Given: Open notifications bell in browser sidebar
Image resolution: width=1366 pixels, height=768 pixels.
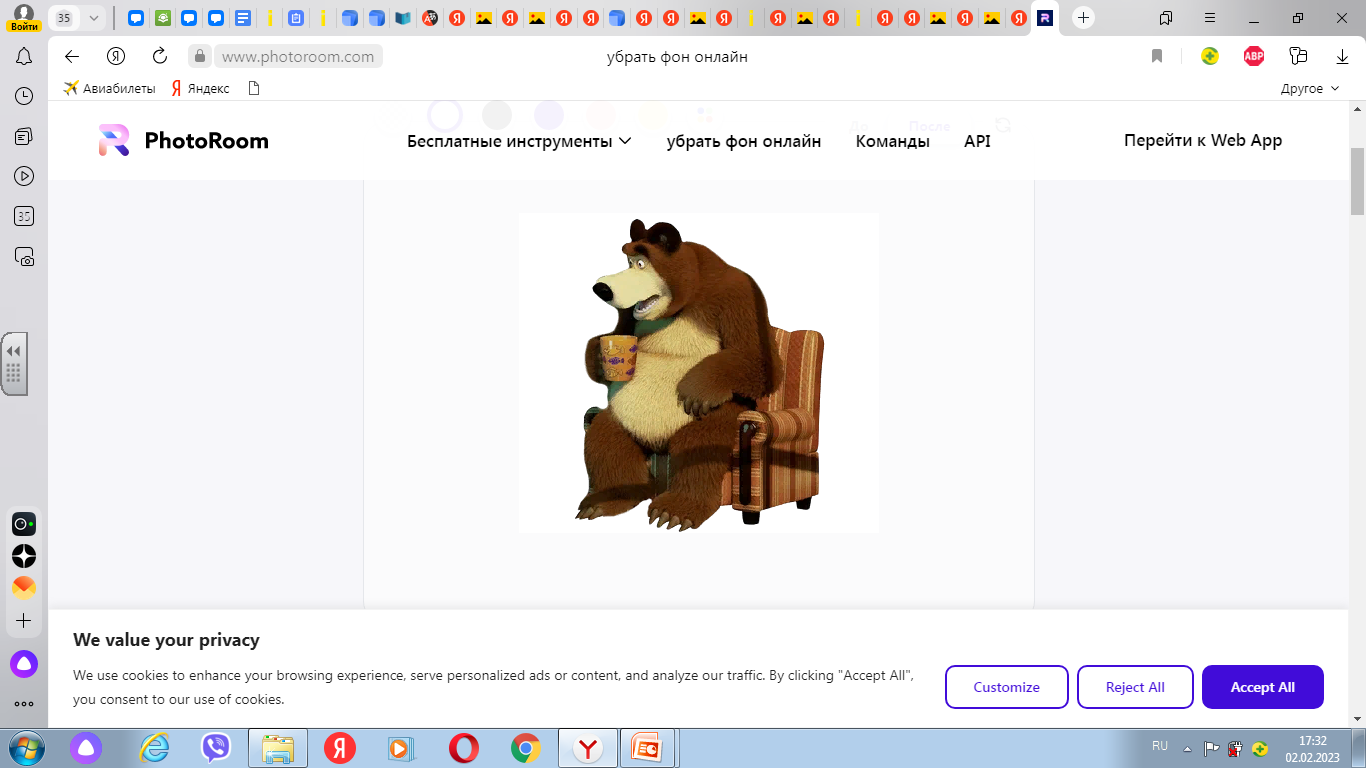Looking at the screenshot, I should click(24, 57).
